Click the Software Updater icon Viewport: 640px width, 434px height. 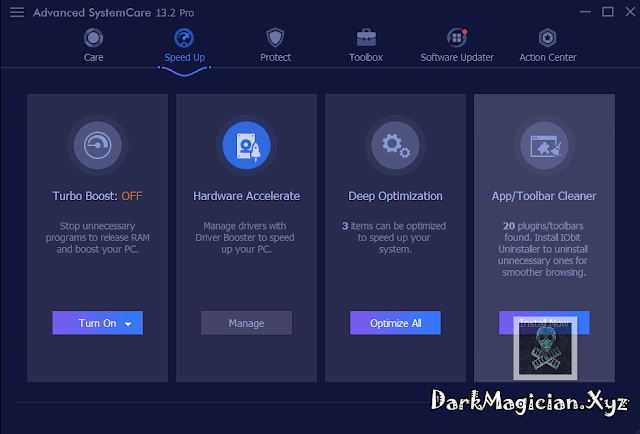(x=457, y=38)
